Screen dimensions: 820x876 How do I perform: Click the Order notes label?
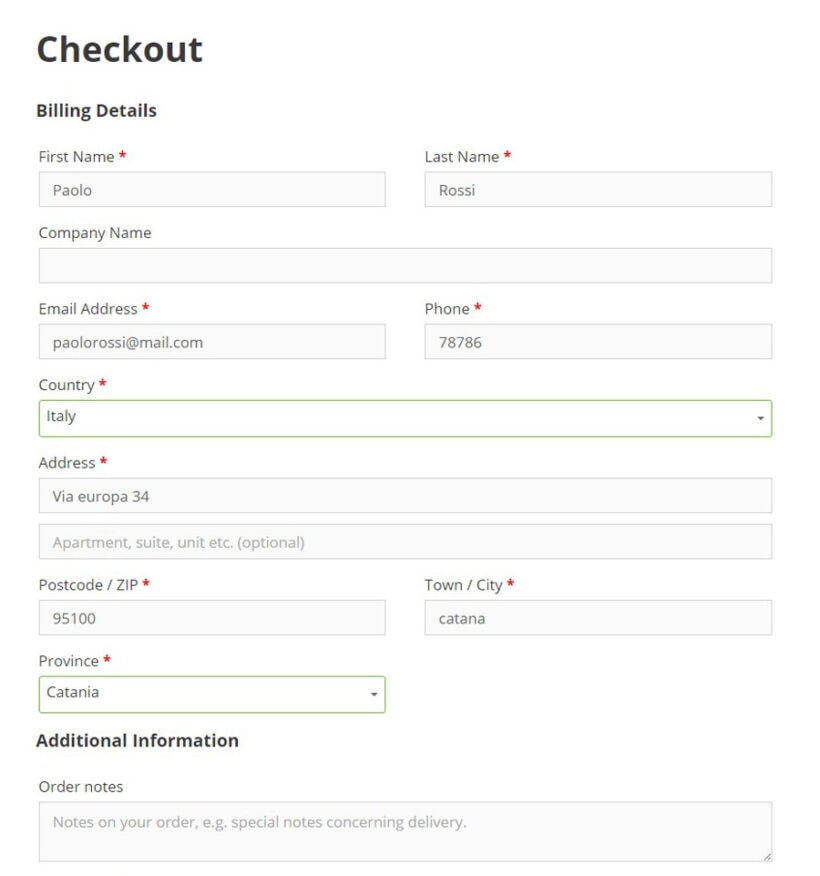(x=81, y=787)
